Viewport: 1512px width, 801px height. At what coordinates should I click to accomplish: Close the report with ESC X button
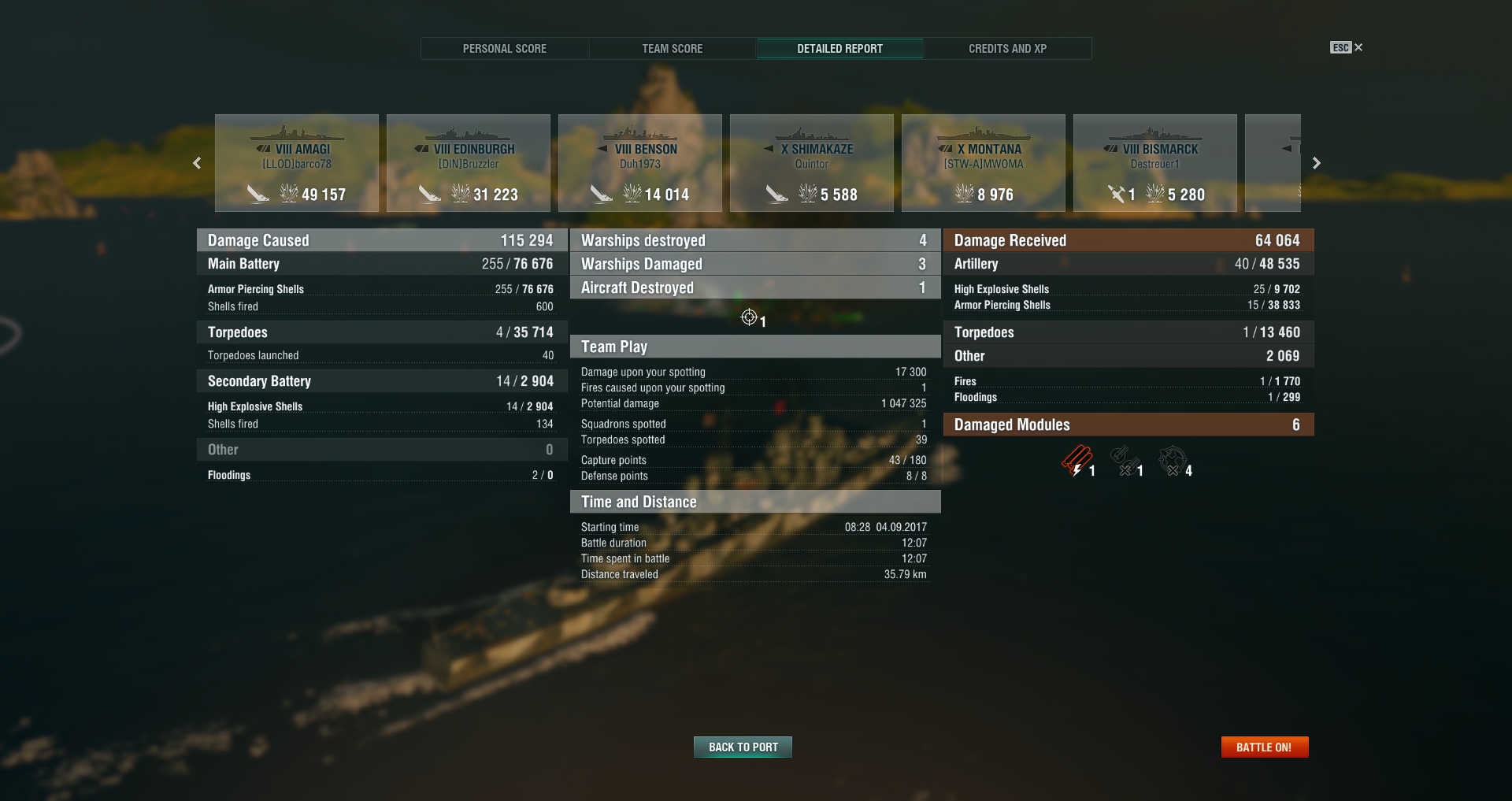[1347, 47]
